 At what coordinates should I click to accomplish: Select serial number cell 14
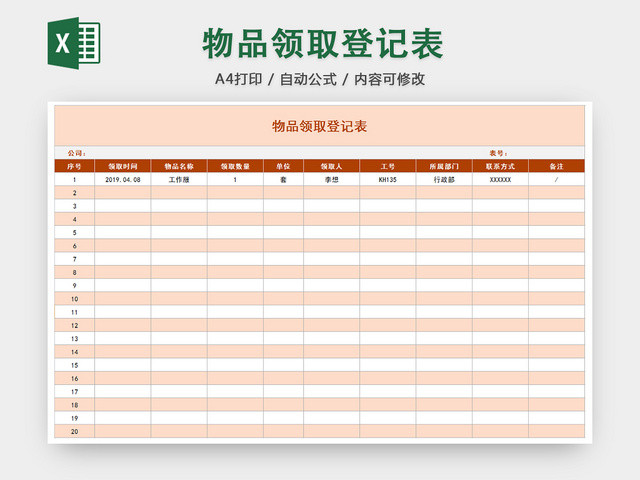pos(74,352)
